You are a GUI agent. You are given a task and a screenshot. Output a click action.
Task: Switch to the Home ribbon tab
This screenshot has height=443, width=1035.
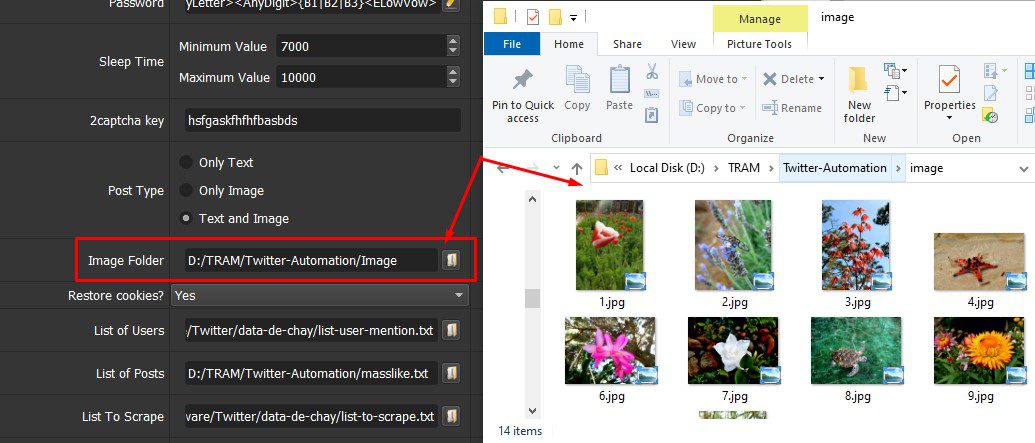[x=569, y=44]
